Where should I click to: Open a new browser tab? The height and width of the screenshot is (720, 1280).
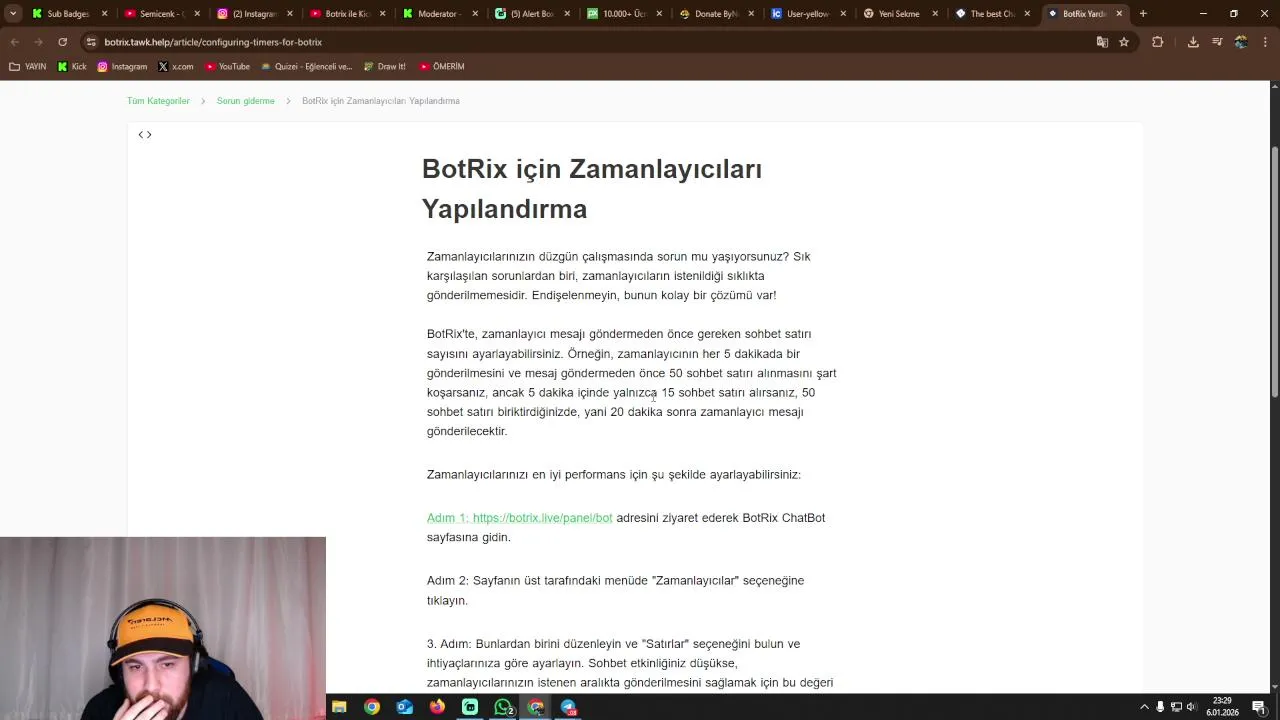coord(1143,14)
